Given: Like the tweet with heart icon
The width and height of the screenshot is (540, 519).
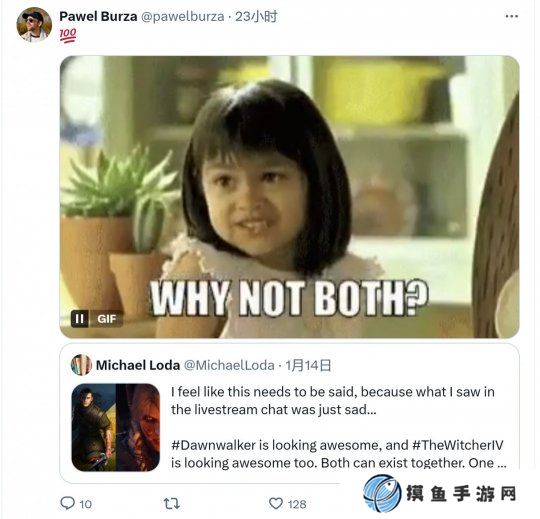Looking at the screenshot, I should point(276,504).
